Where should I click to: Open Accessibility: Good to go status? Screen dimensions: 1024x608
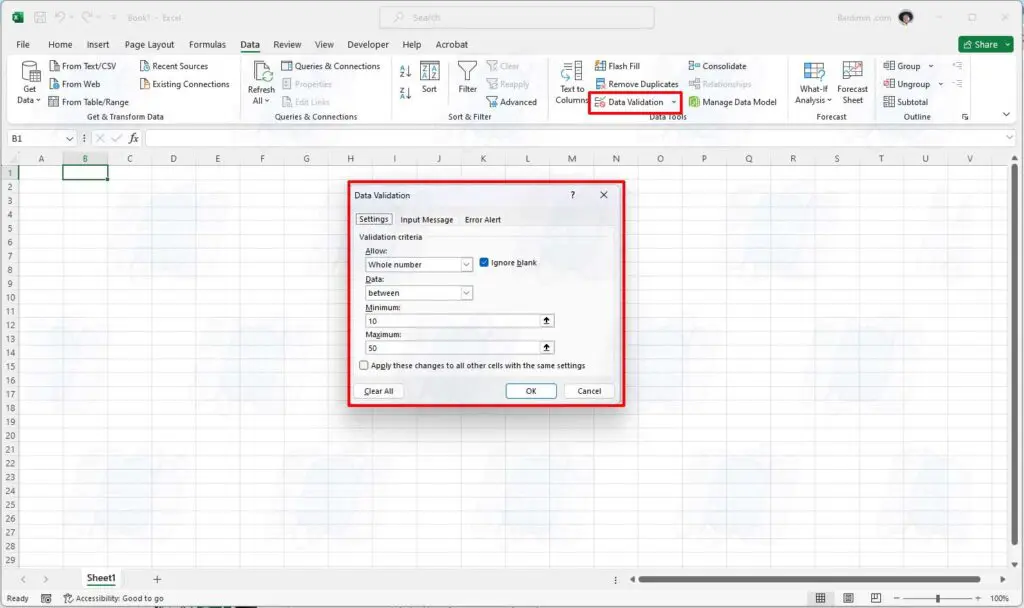(114, 598)
